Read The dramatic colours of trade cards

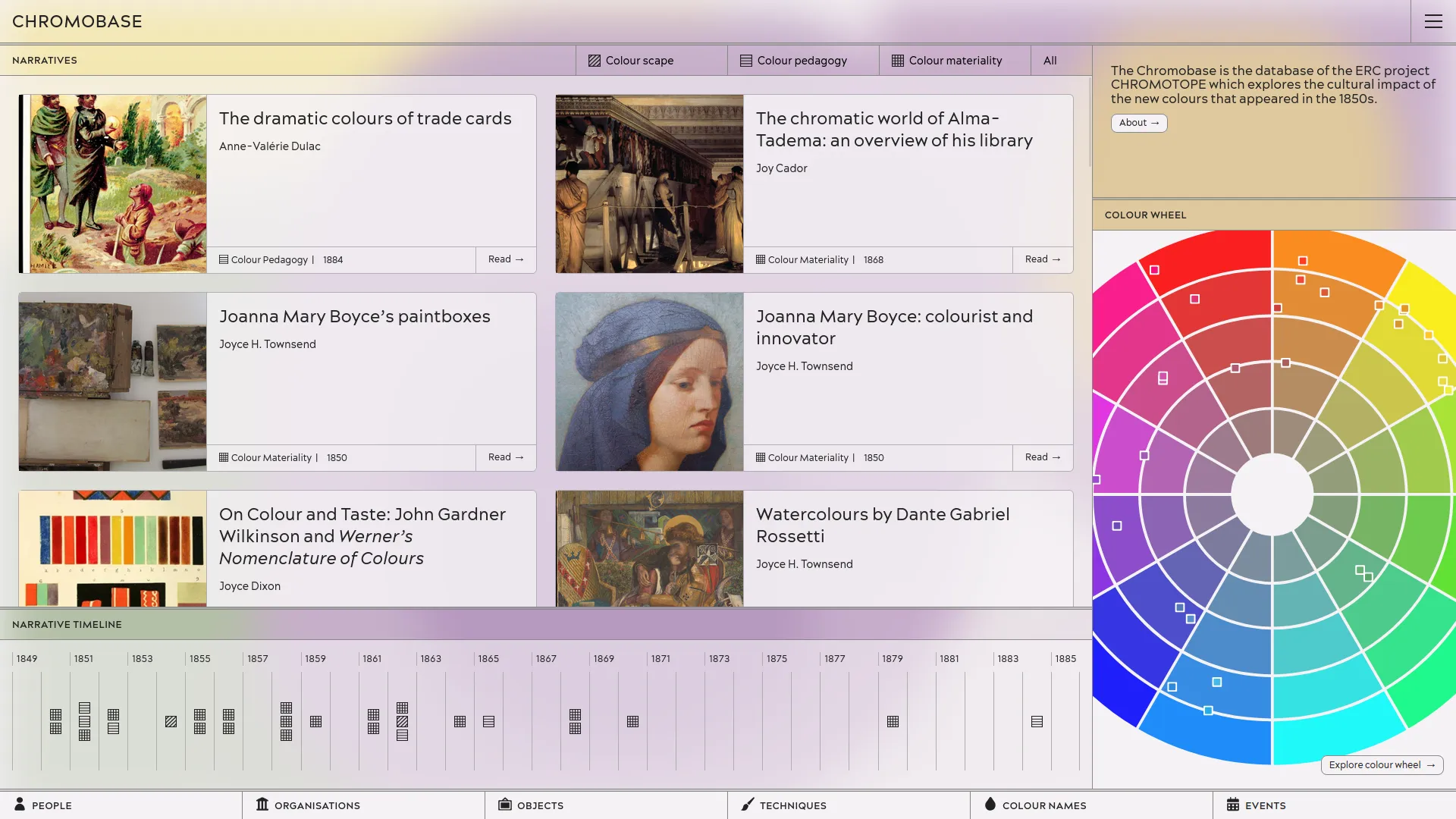coord(506,259)
